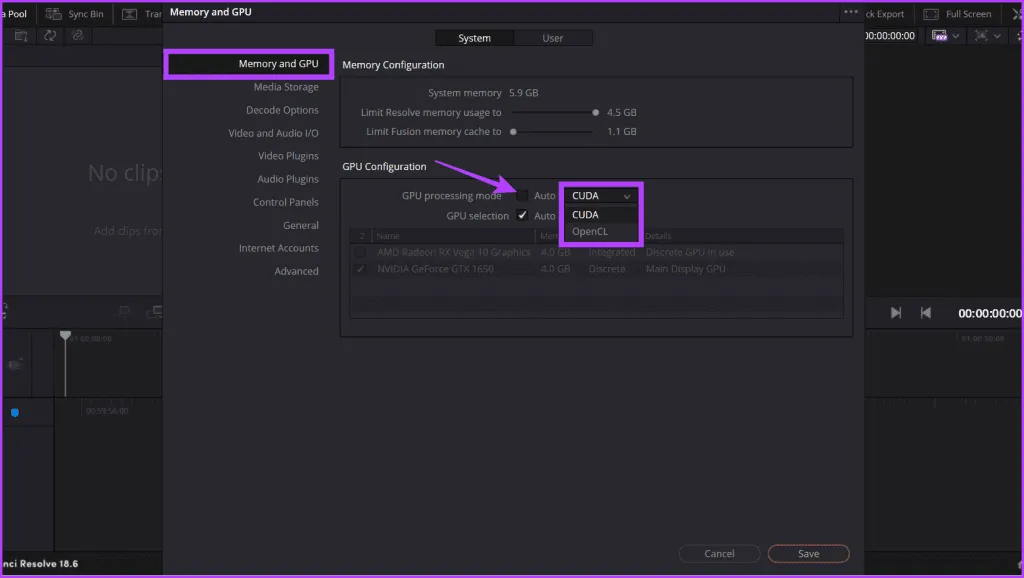Screen dimensions: 1024x578
Task: Open the three-dot options menu in dialog header
Action: [x=850, y=12]
